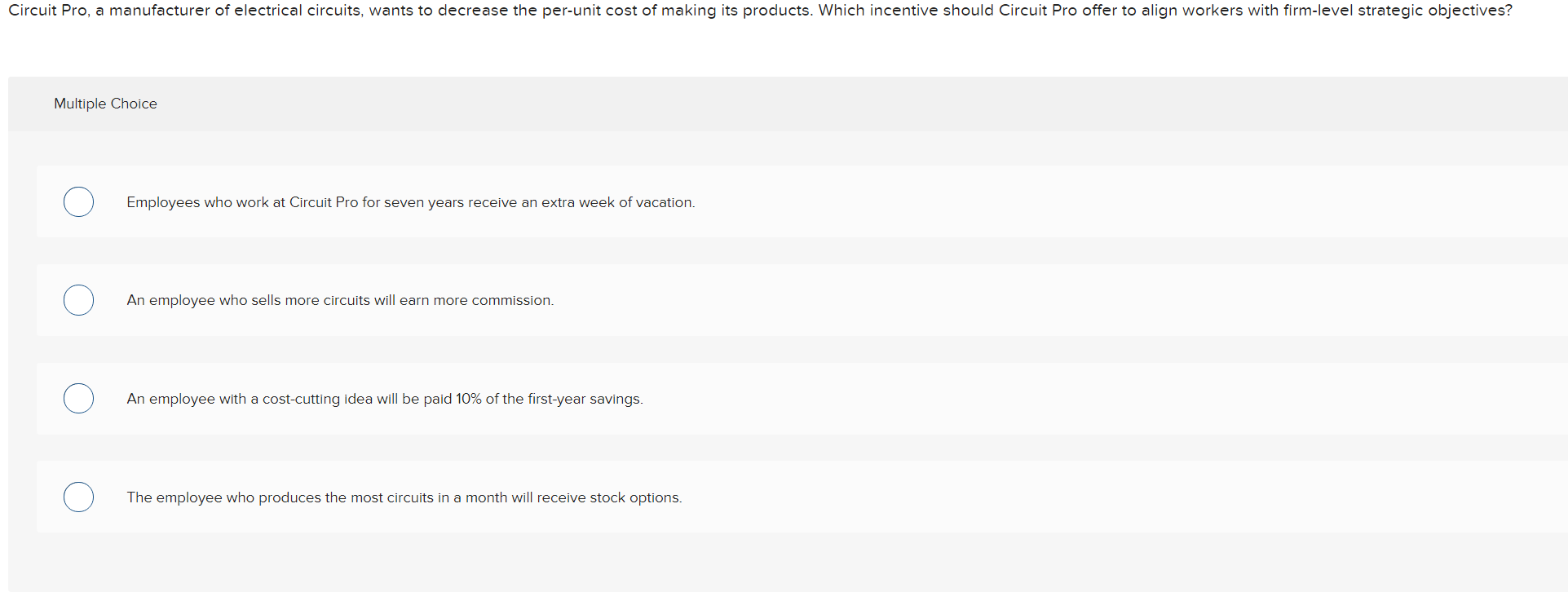The image size is (1568, 601).
Task: Click '10%' in the third answer option
Action: click(468, 399)
